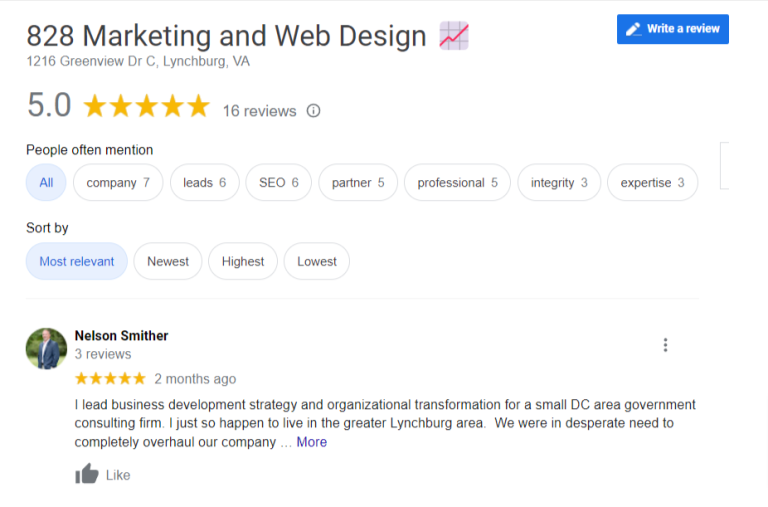Click the thumbs-up Like icon
This screenshot has height=507, width=768.
coord(87,474)
